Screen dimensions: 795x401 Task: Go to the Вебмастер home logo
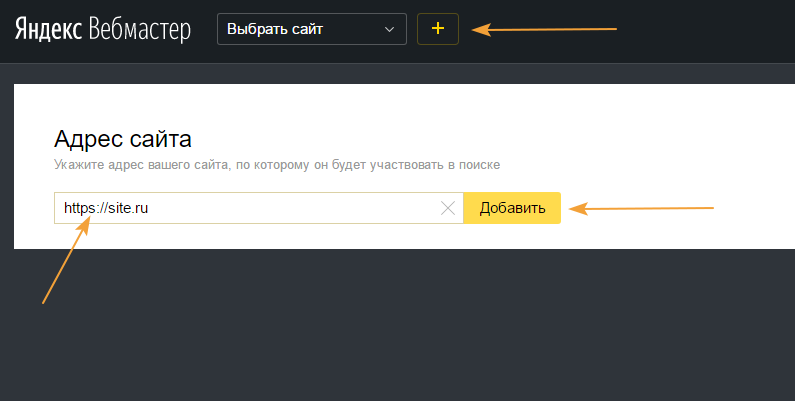tap(139, 30)
